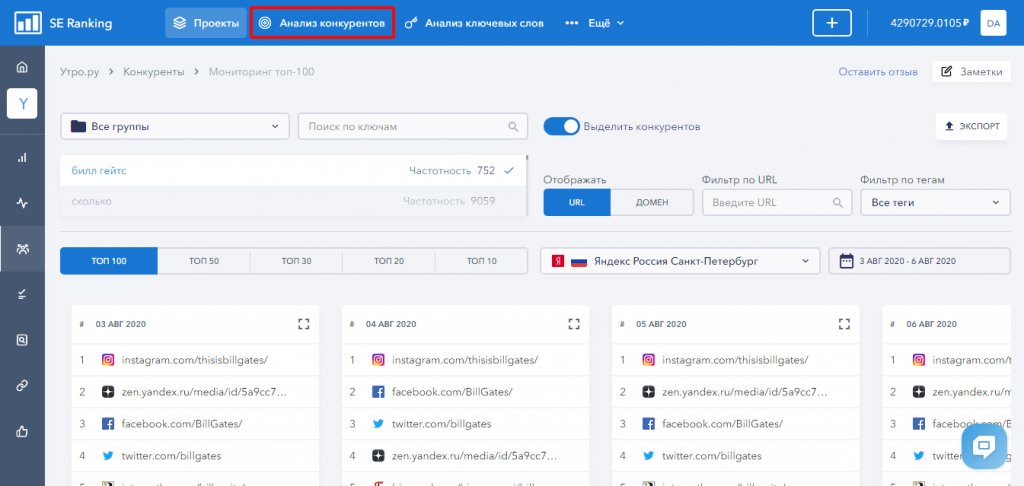Select URL display mode
This screenshot has width=1024, height=486.
[x=576, y=202]
